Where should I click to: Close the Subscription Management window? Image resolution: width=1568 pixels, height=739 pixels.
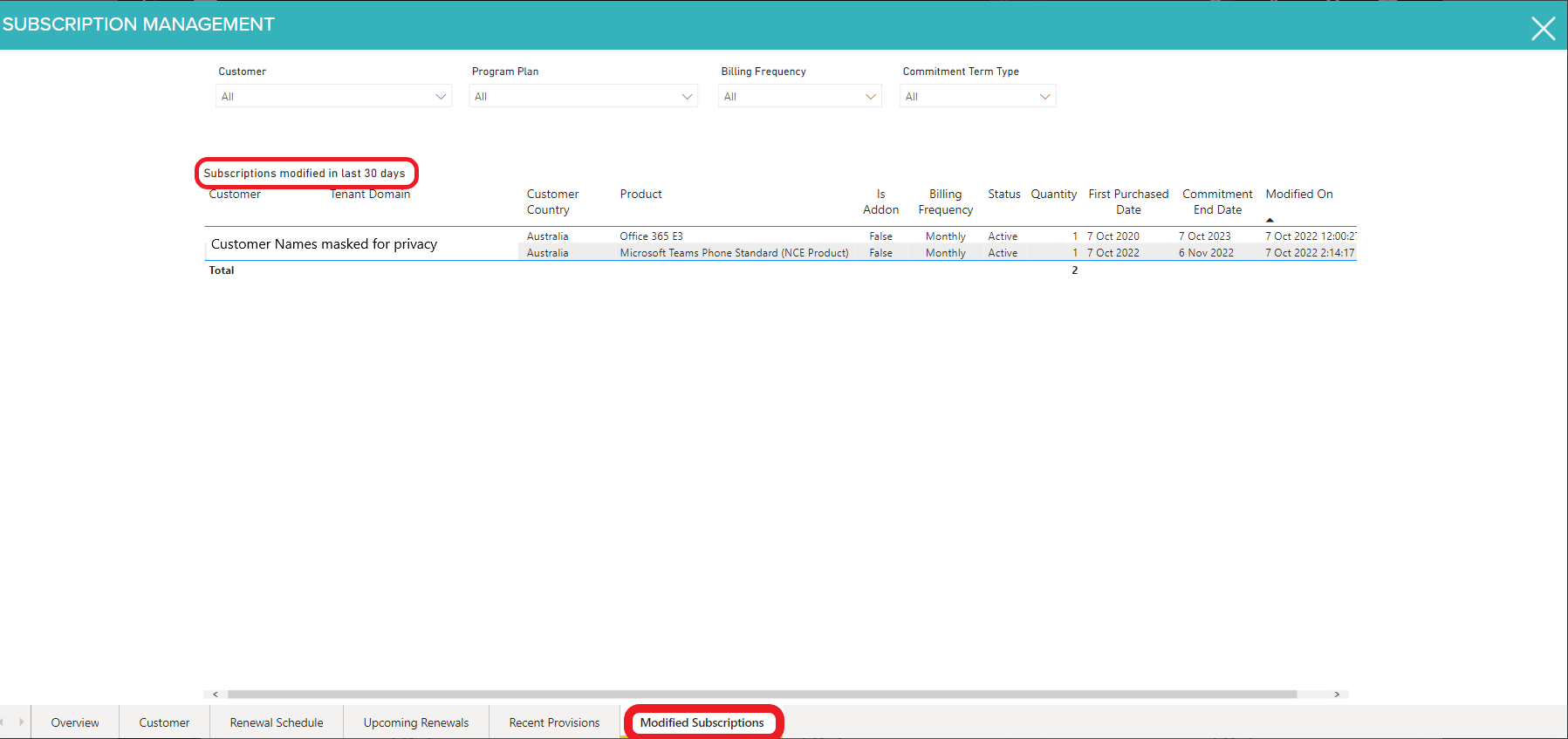1543,29
